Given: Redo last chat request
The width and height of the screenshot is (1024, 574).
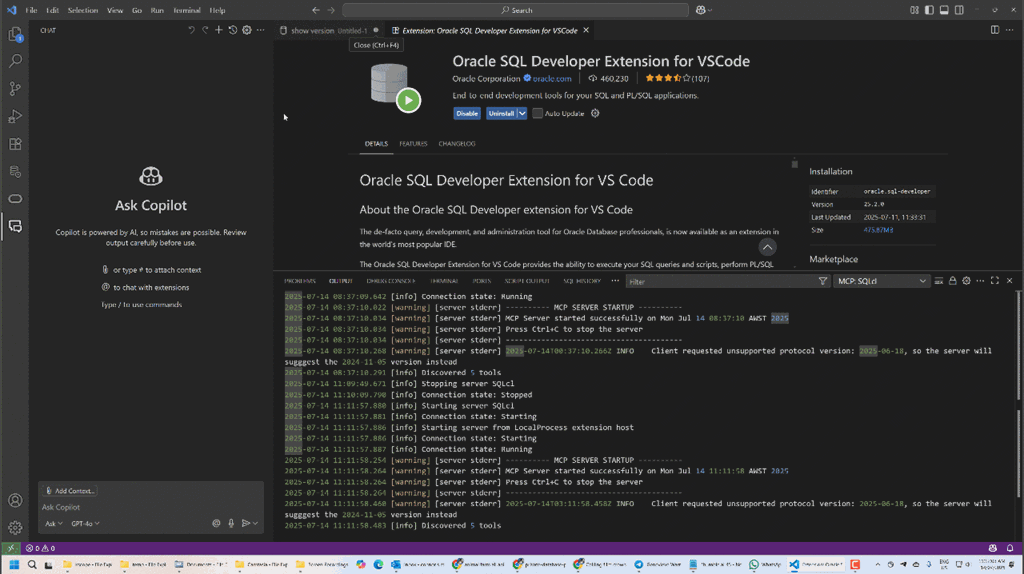Looking at the screenshot, I should coord(205,30).
